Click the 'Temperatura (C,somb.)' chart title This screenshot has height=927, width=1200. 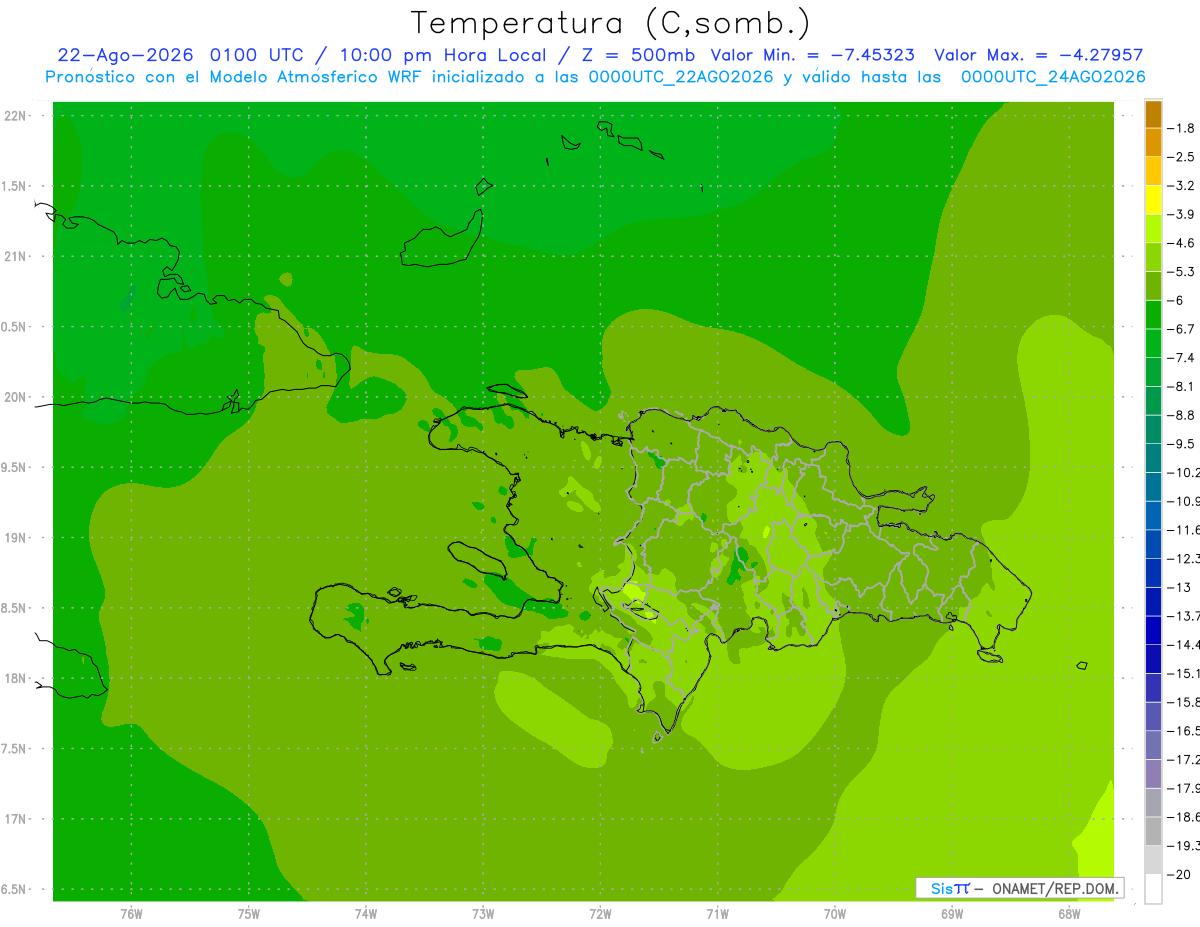pos(611,23)
